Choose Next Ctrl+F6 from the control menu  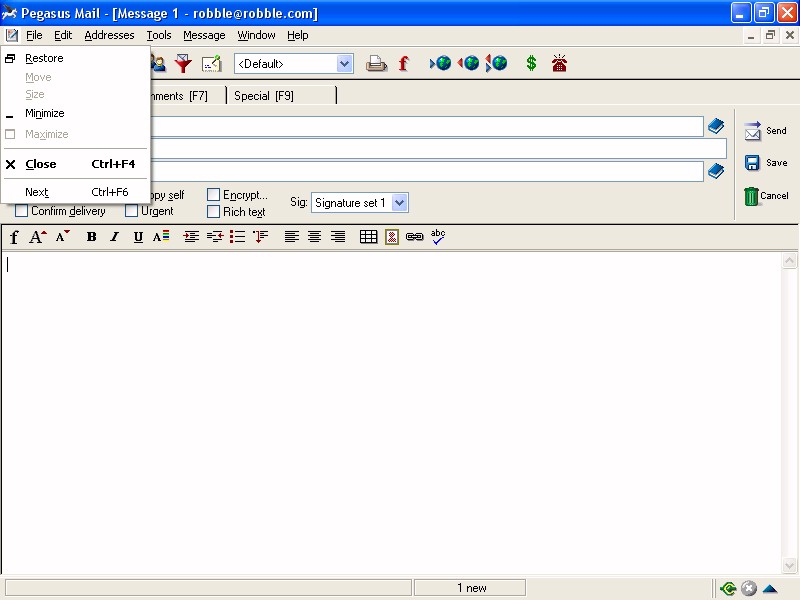[x=76, y=192]
